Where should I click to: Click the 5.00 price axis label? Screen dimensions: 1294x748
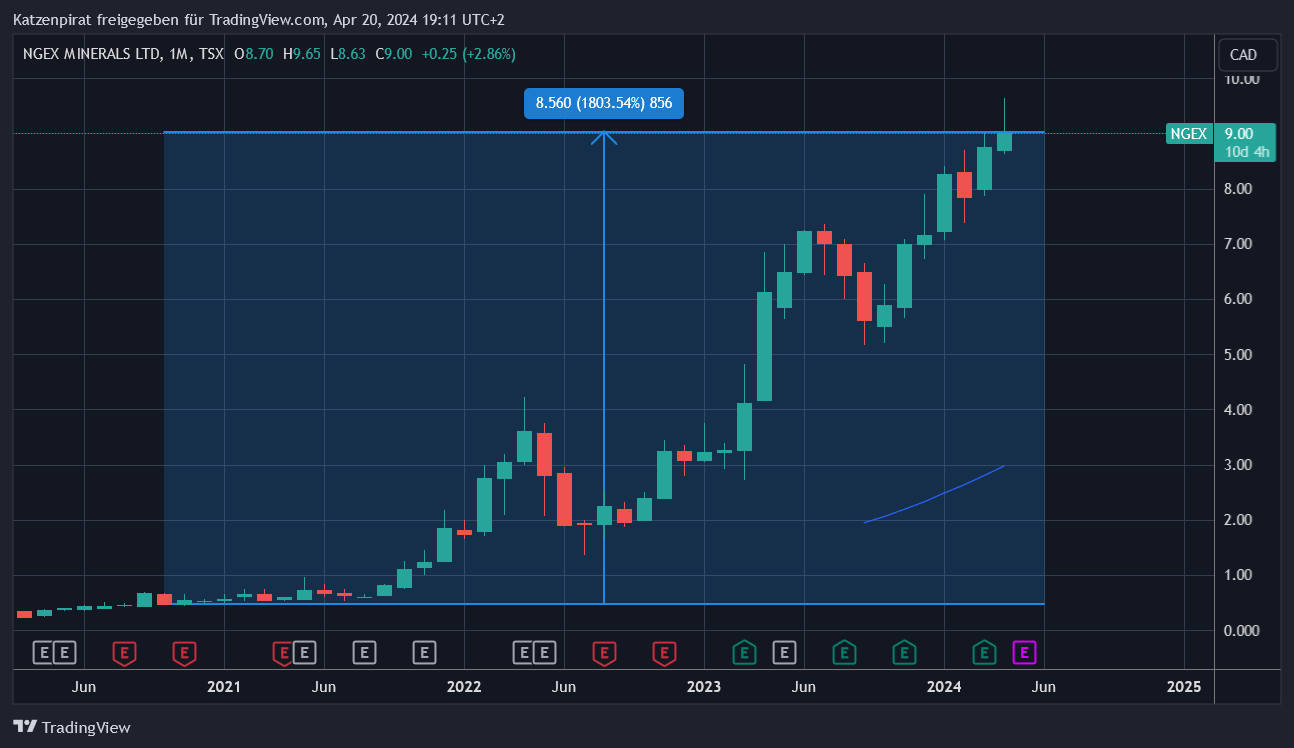[1240, 354]
